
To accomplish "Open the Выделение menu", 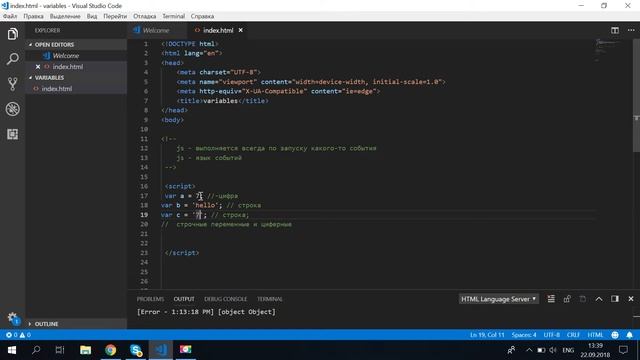I will 65,16.
